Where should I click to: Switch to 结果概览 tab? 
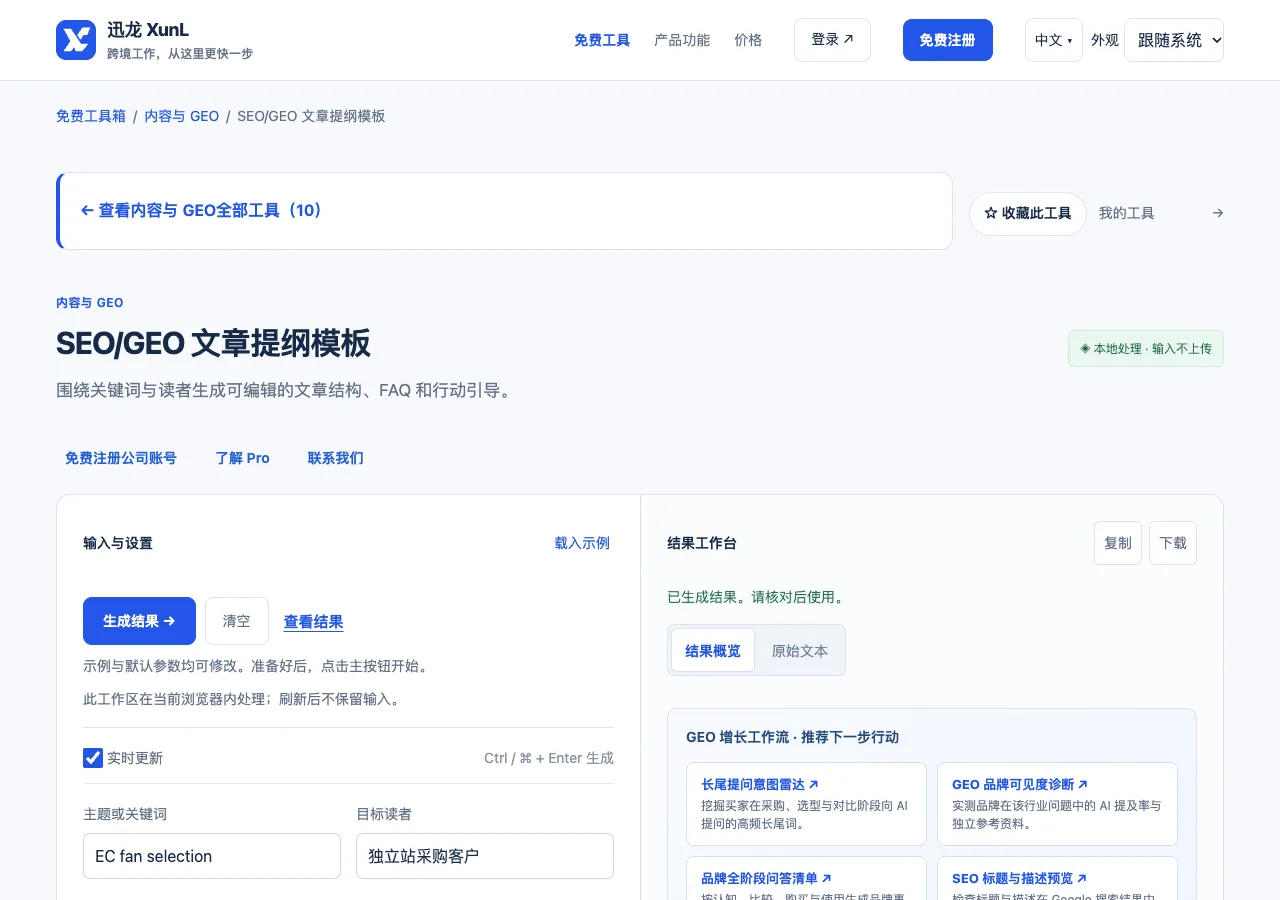click(713, 651)
